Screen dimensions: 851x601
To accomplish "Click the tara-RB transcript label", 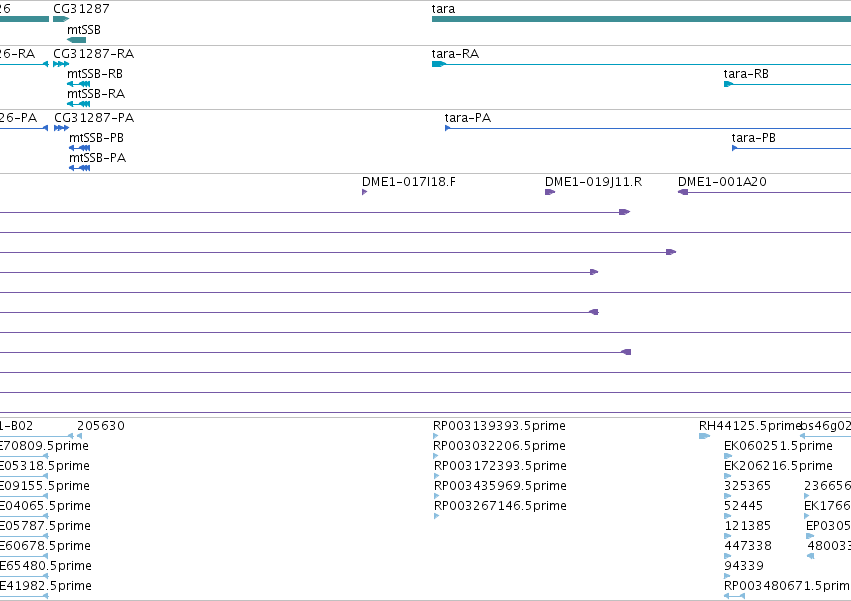I will tap(746, 74).
